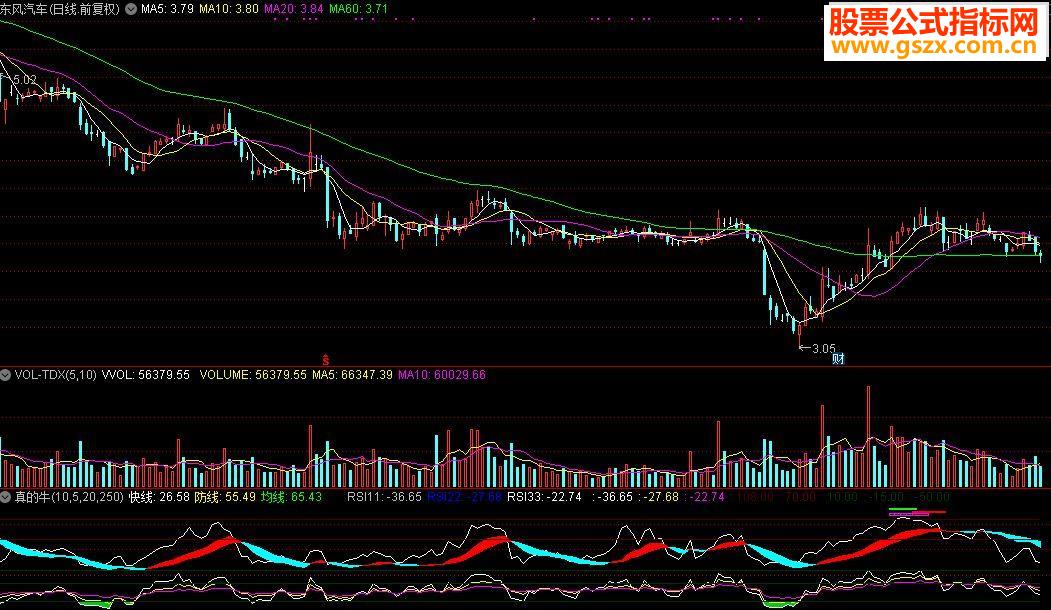Open the 财 financial marker icon
The image size is (1051, 610).
tap(838, 359)
